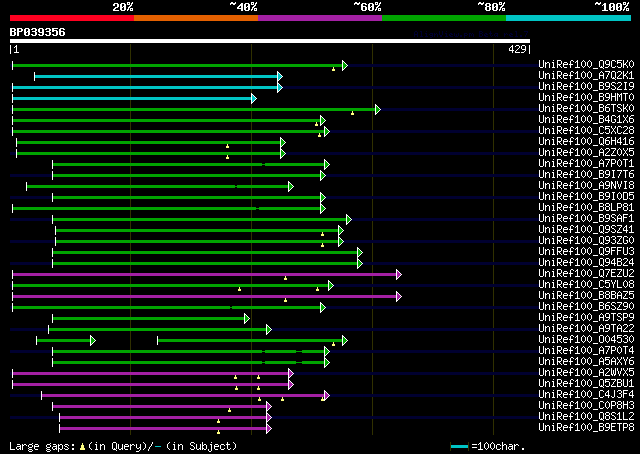Select the UniRef100_Q9FFU3 label

[x=586, y=252]
